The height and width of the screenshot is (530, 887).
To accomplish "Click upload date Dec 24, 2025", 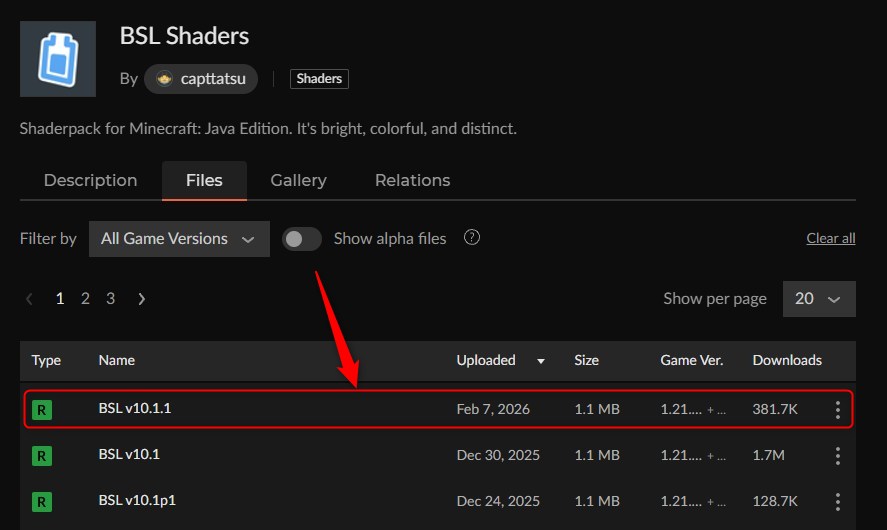I will pyautogui.click(x=498, y=501).
